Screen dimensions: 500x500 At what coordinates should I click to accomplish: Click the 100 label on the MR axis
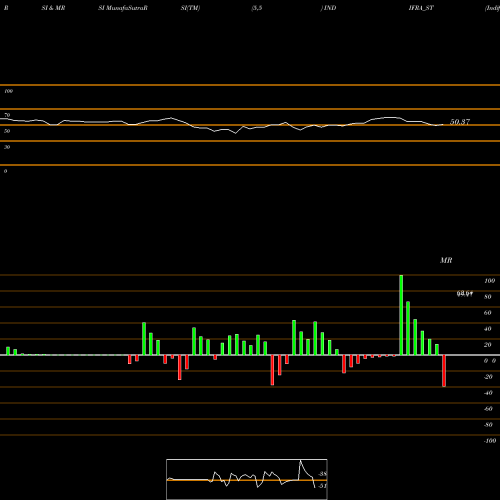click(x=490, y=281)
